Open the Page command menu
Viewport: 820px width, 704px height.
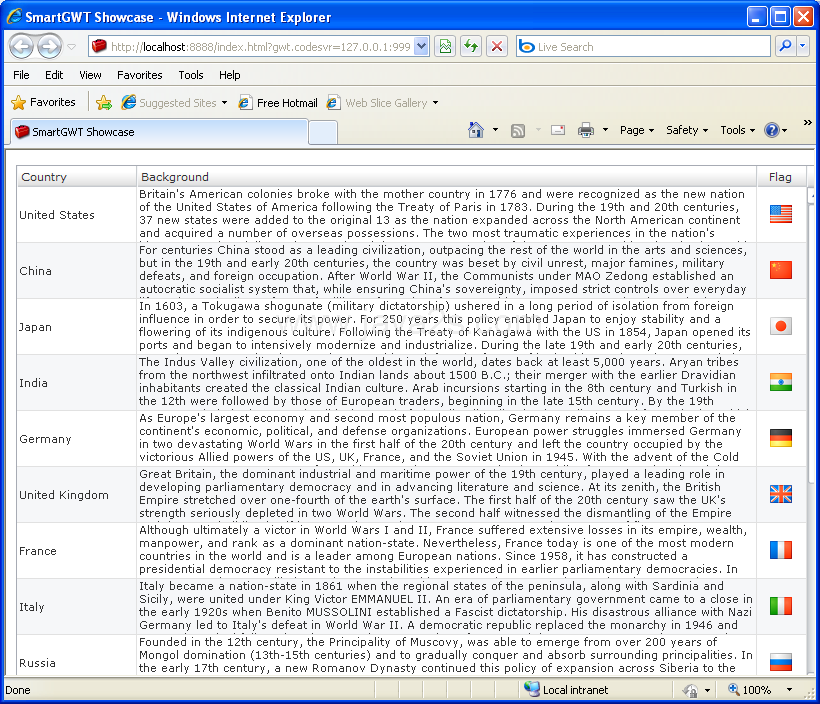(x=636, y=130)
